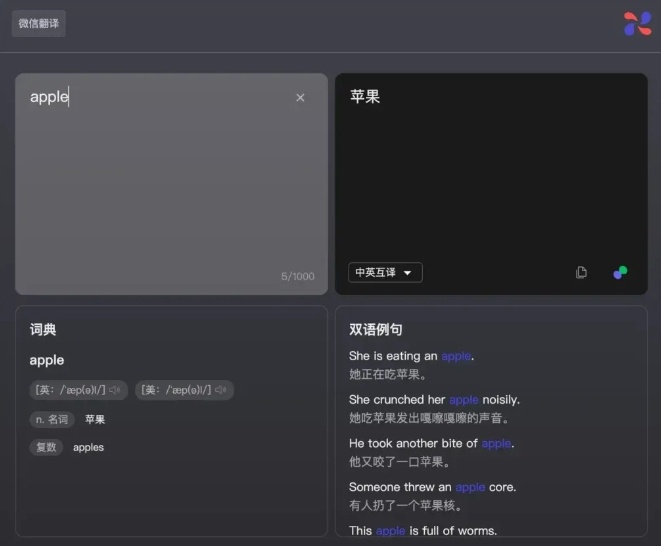Click the 词典 section heading
Screen dimensions: 661x546
coord(43,330)
